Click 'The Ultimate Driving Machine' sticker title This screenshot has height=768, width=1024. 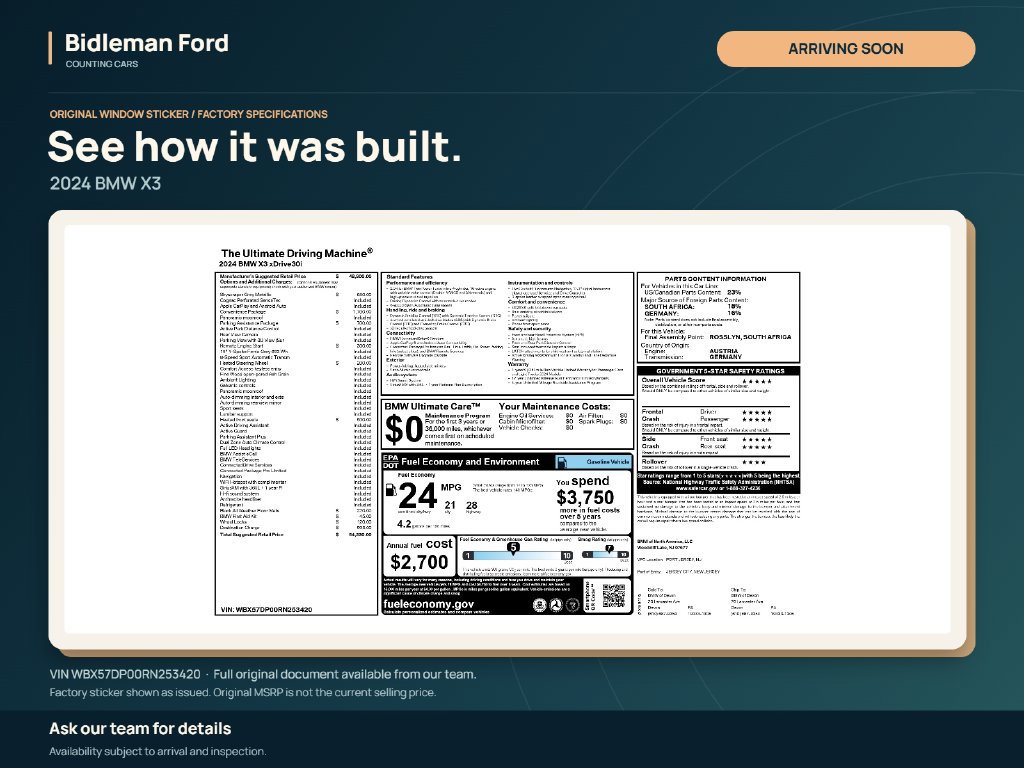click(297, 253)
